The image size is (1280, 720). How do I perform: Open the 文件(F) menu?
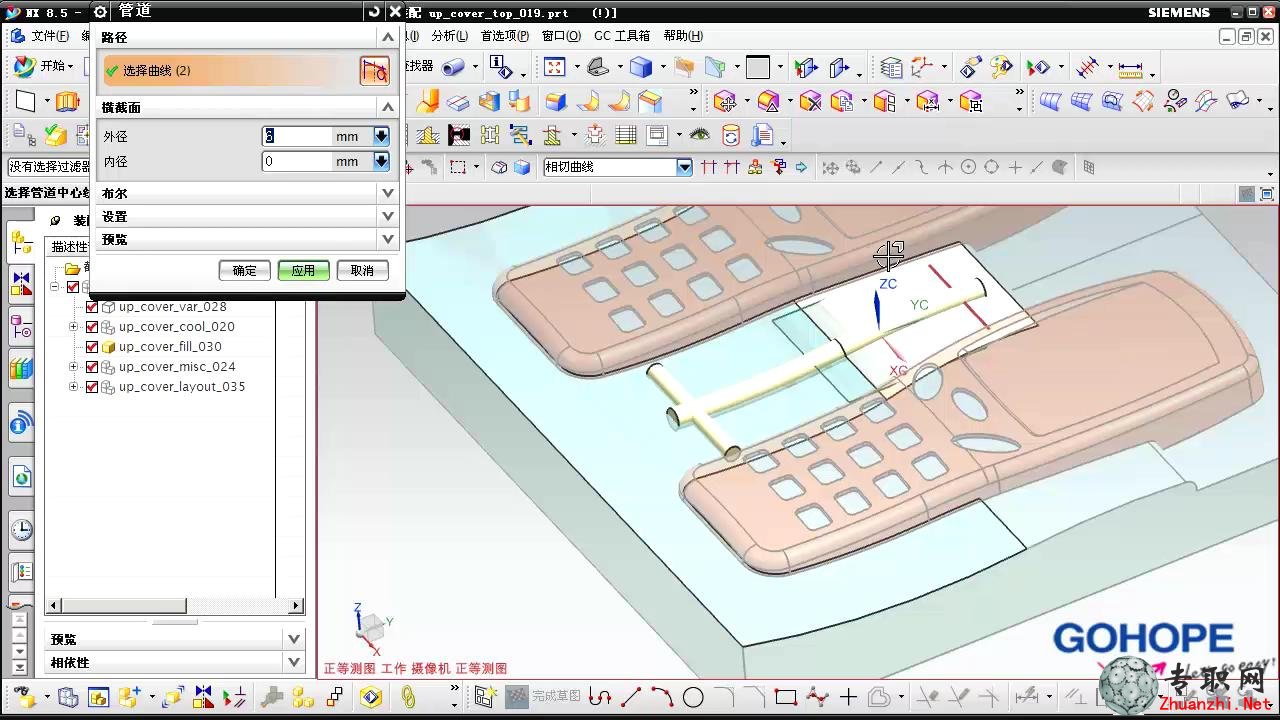[50, 36]
